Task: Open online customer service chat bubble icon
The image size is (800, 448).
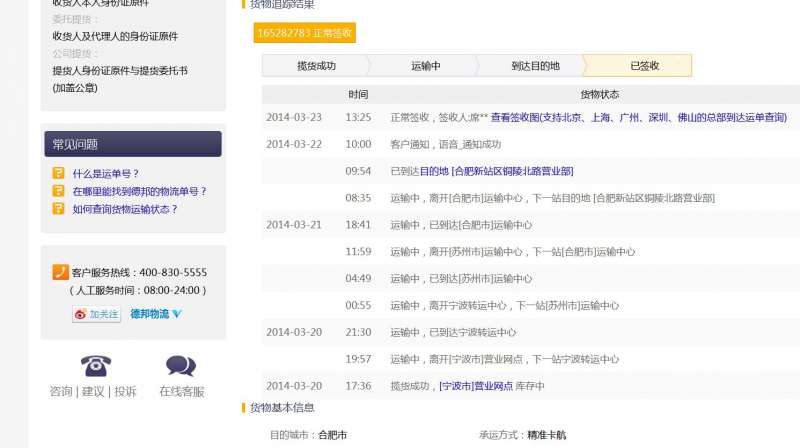Action: [x=181, y=366]
